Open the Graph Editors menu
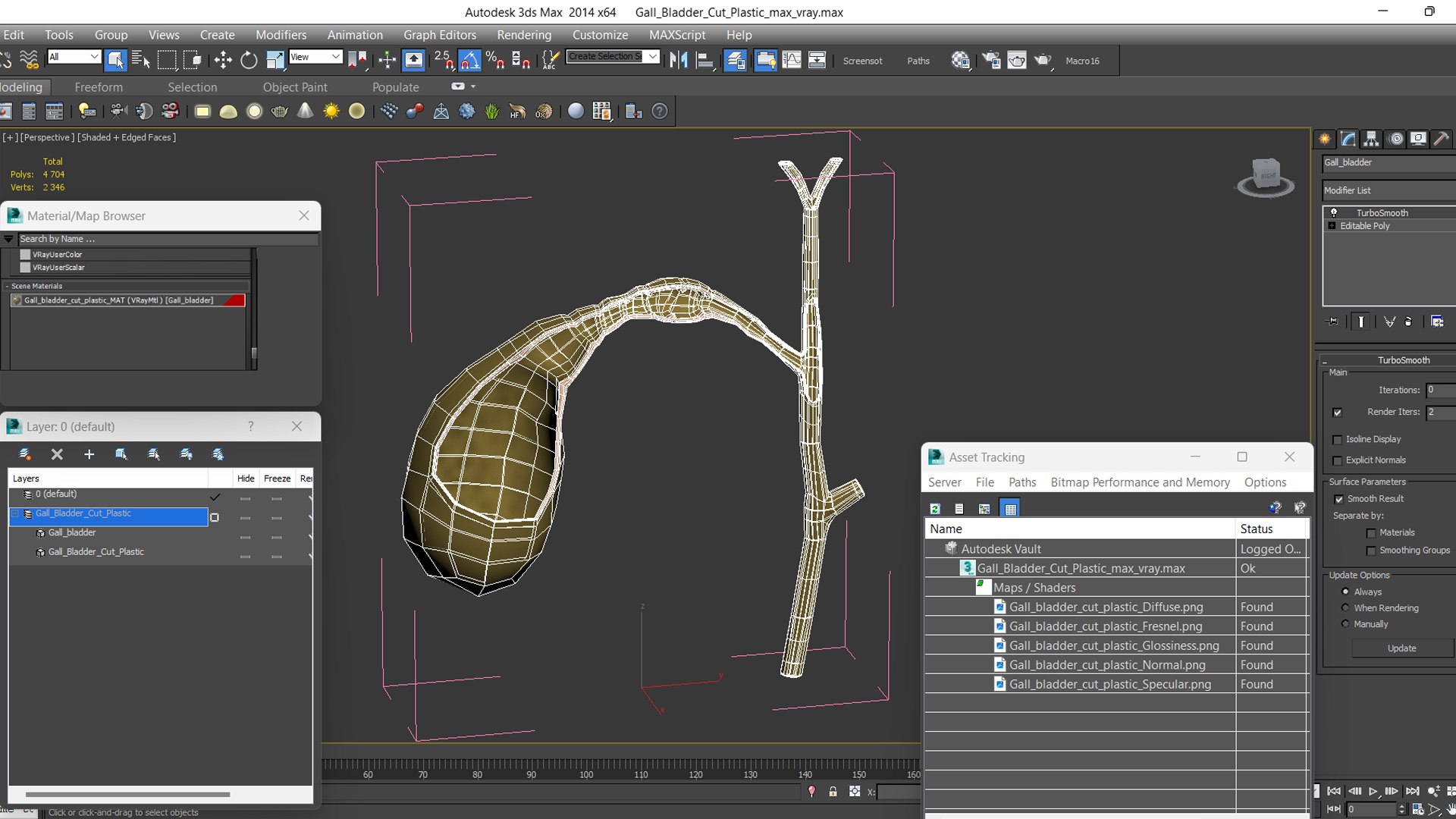 point(440,35)
